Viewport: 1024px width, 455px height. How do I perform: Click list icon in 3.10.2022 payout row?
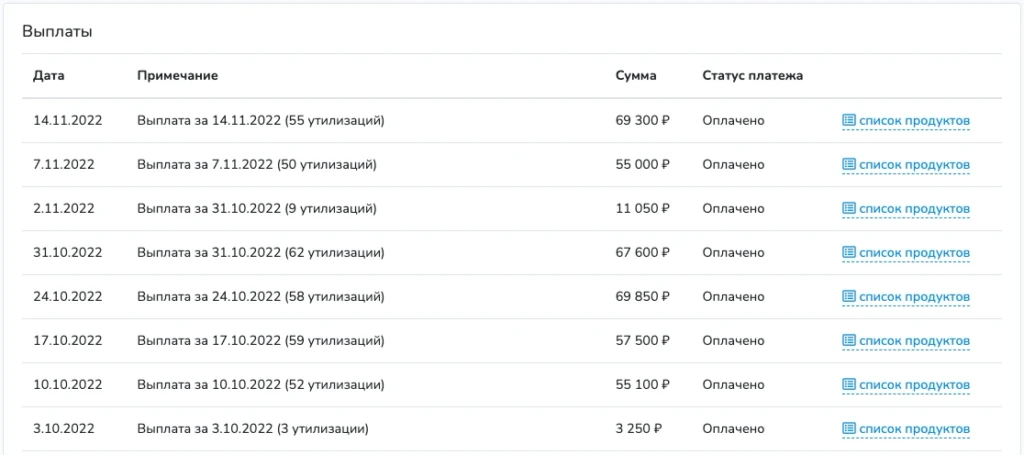(848, 429)
